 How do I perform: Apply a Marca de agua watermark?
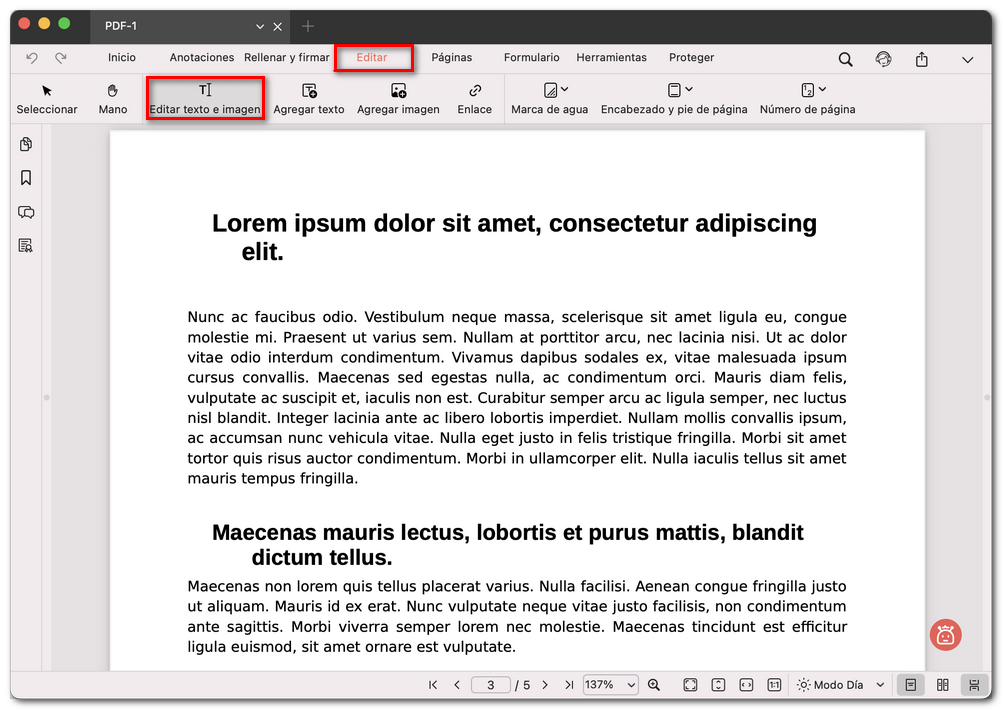pos(549,98)
